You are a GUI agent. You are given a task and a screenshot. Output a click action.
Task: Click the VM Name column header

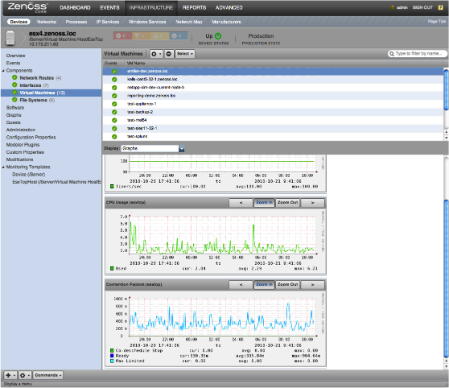coord(136,63)
